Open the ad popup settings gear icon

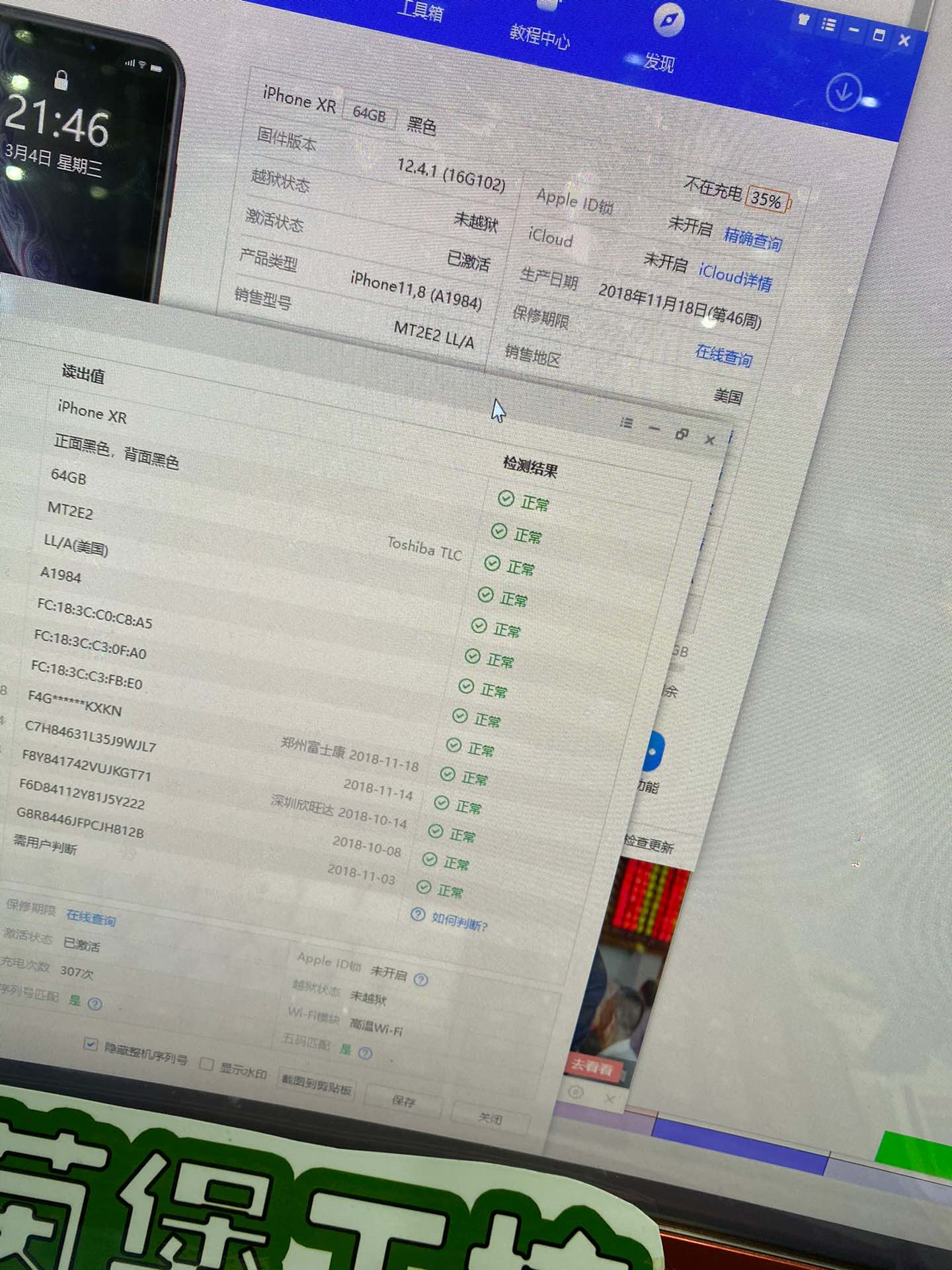click(x=576, y=1091)
